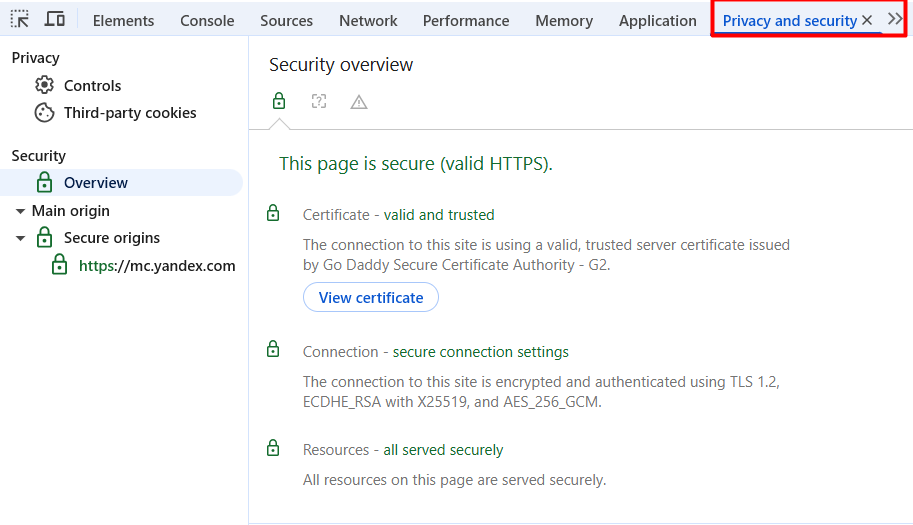Image resolution: width=913 pixels, height=525 pixels.
Task: Show more DevTools tabs with chevron
Action: tap(895, 20)
